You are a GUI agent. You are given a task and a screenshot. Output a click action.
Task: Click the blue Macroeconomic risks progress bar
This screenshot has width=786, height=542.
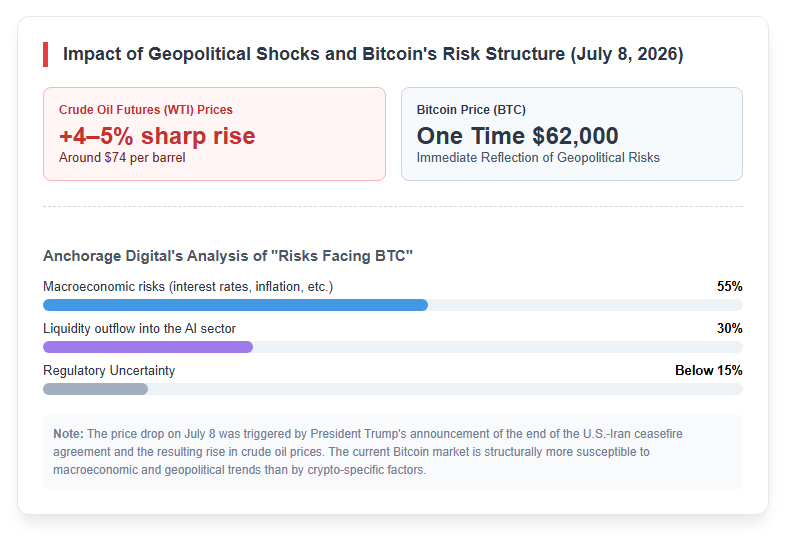[236, 305]
